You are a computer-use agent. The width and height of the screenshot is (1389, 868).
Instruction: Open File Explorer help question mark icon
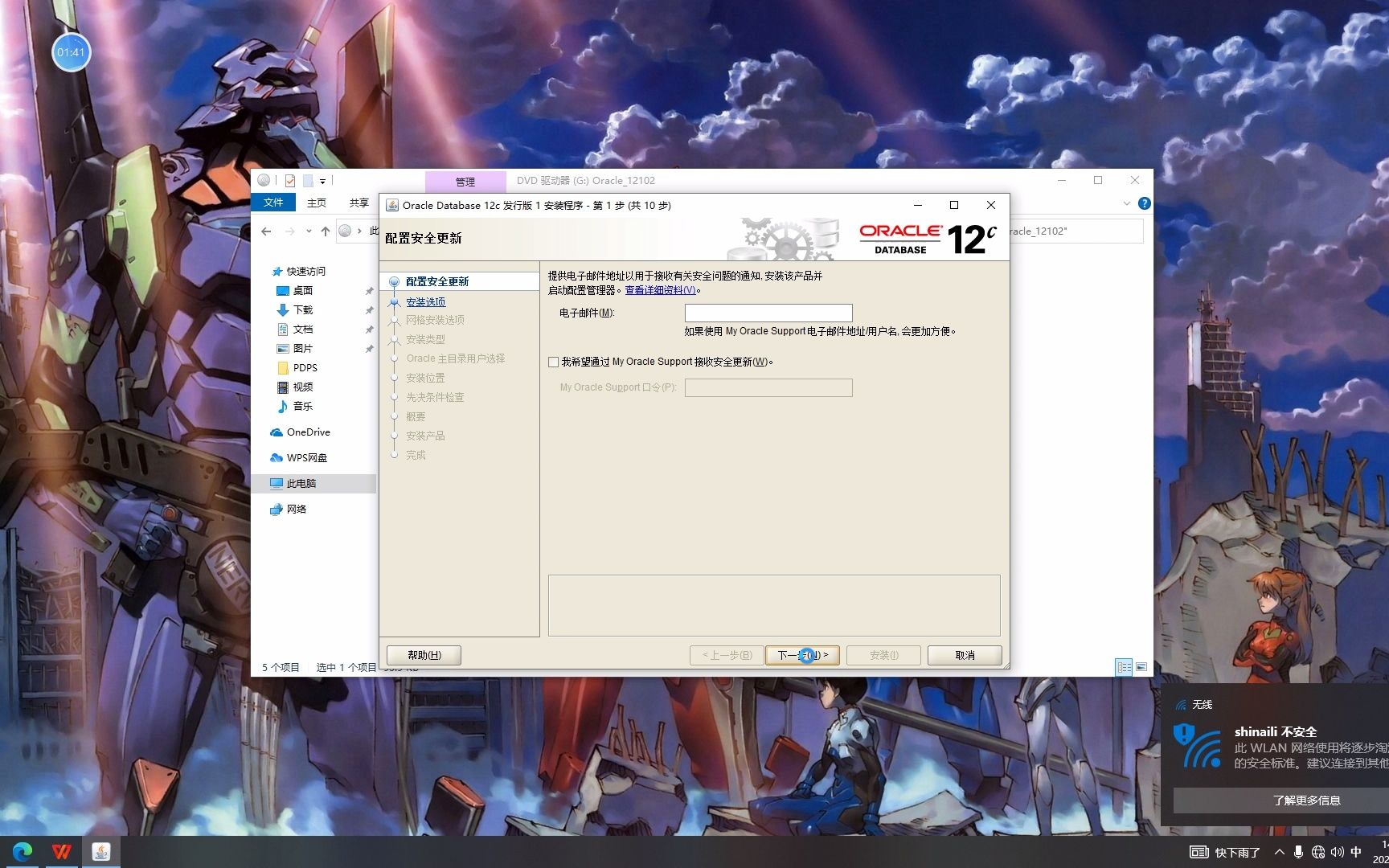pos(1145,203)
